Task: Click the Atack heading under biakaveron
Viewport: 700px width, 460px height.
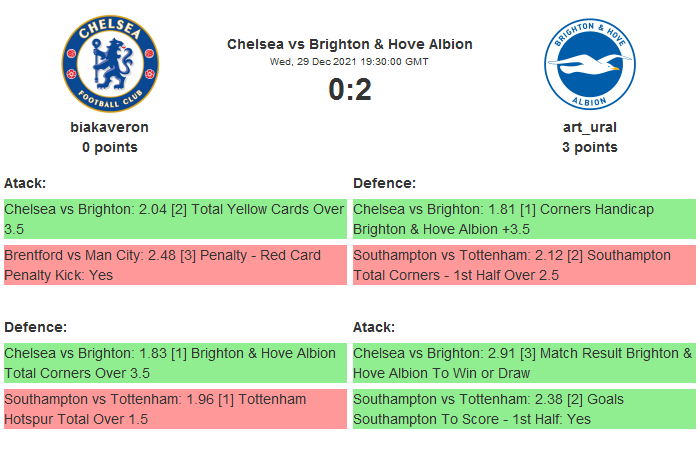Action: tap(25, 183)
